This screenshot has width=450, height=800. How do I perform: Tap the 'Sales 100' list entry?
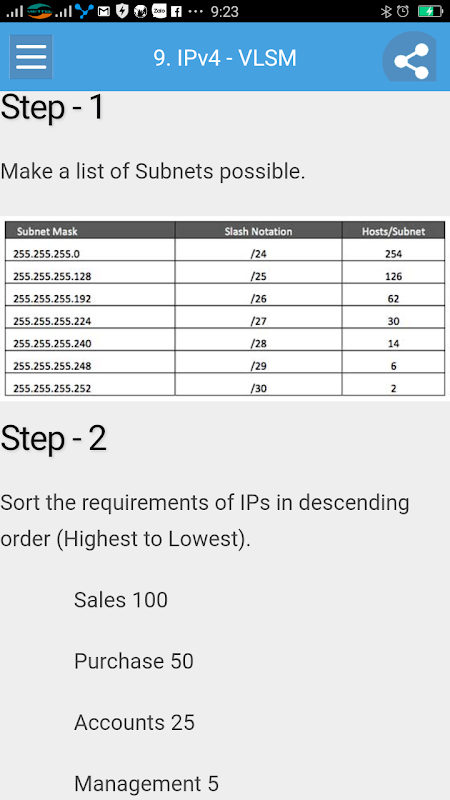pos(121,599)
